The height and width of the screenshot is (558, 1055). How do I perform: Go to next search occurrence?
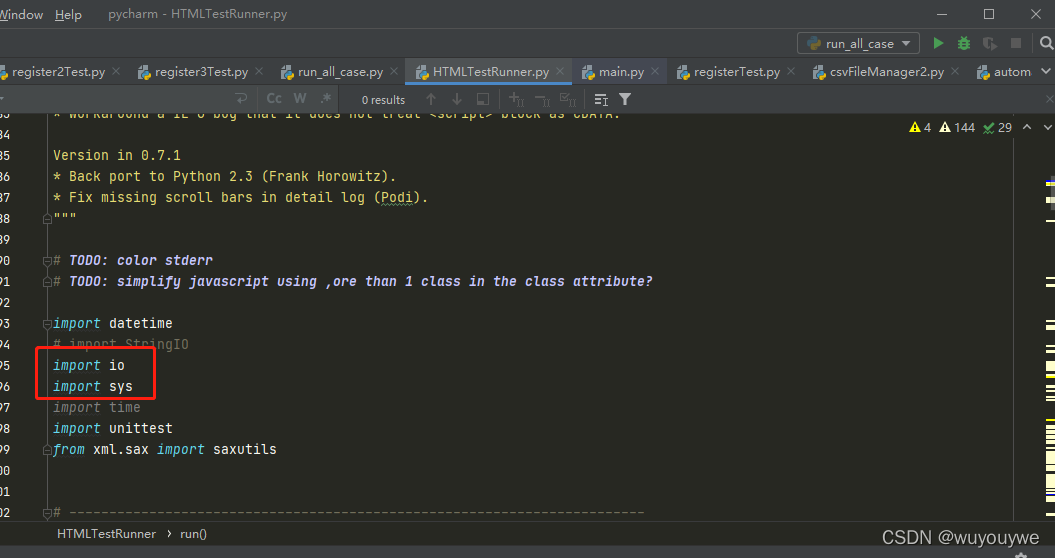457,99
